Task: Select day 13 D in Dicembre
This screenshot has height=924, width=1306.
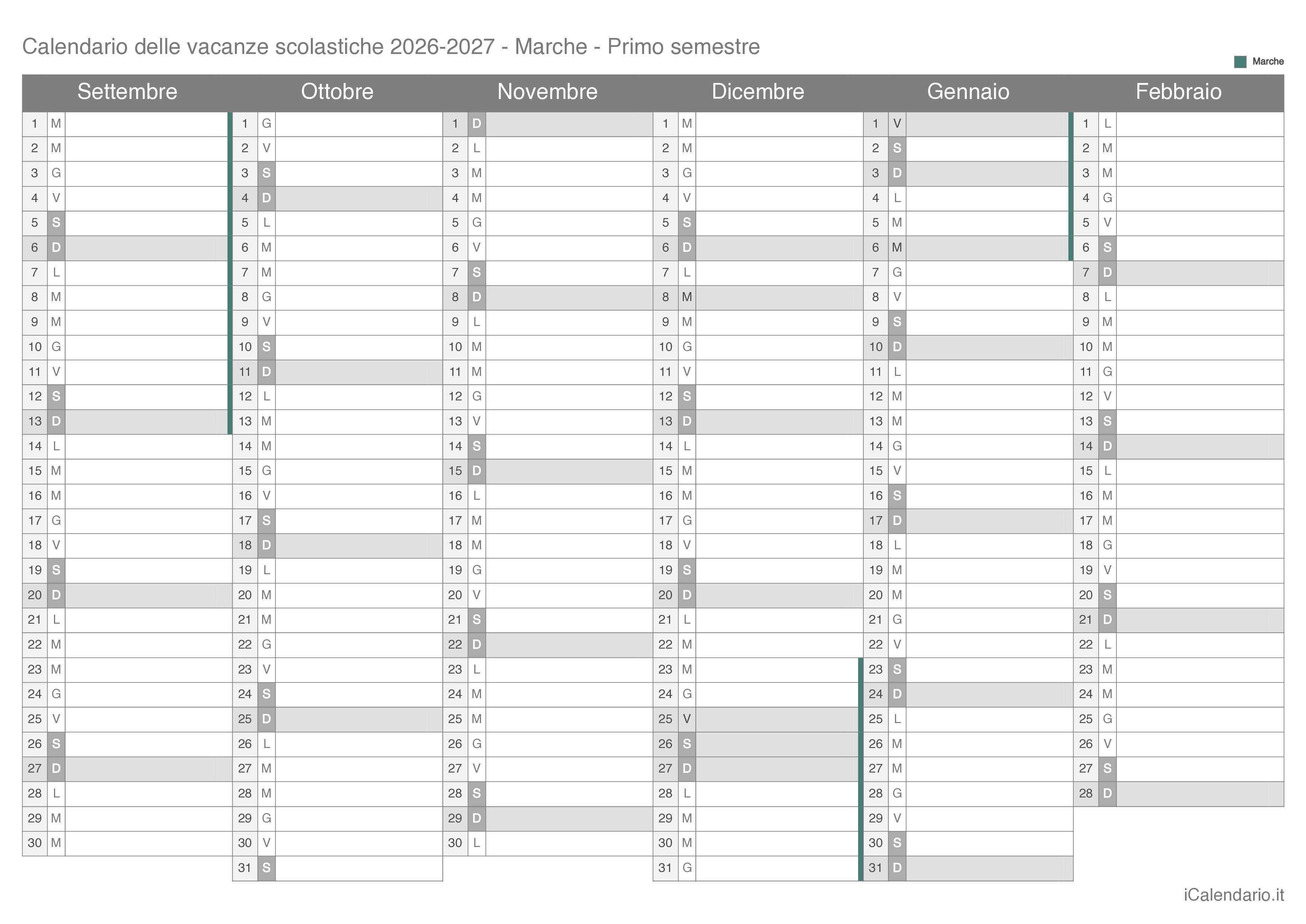Action: (x=758, y=422)
